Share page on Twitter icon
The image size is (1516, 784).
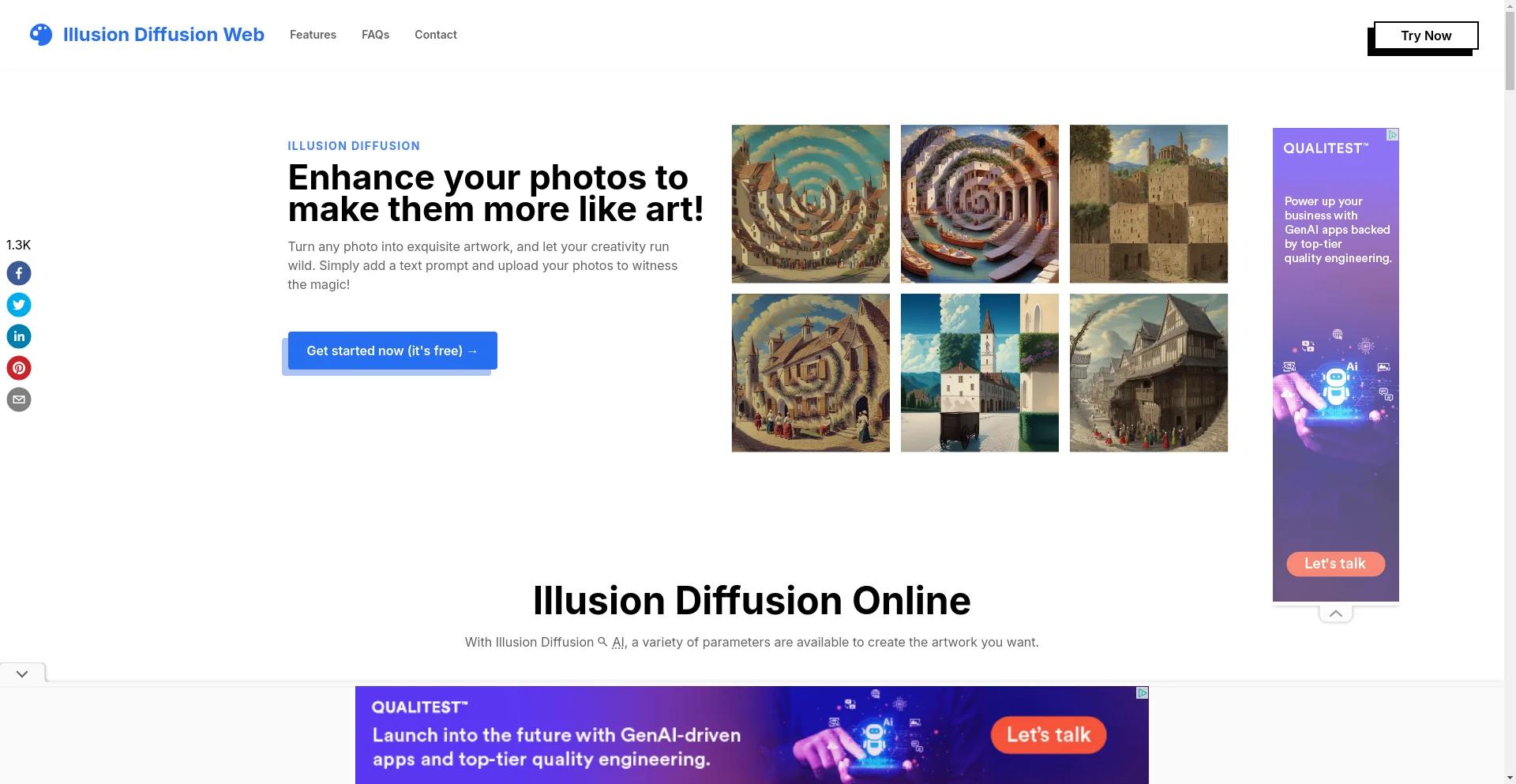pos(19,305)
